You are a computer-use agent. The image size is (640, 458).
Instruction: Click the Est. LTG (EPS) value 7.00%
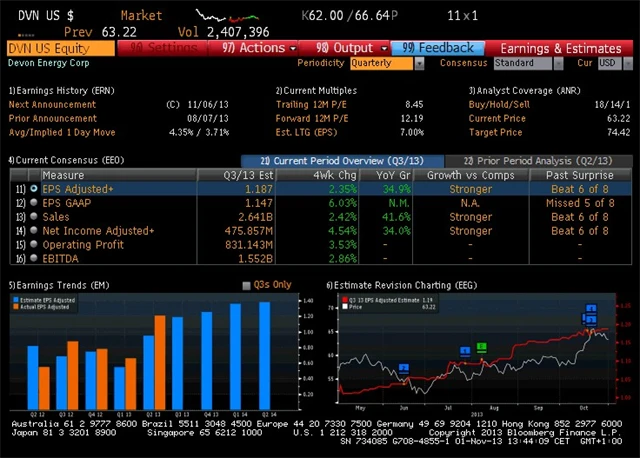(412, 132)
